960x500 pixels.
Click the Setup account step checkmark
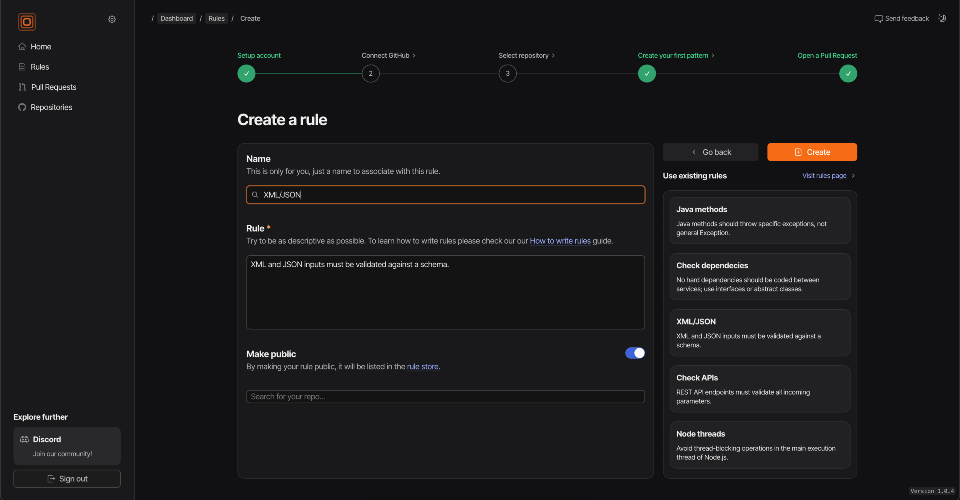(246, 73)
